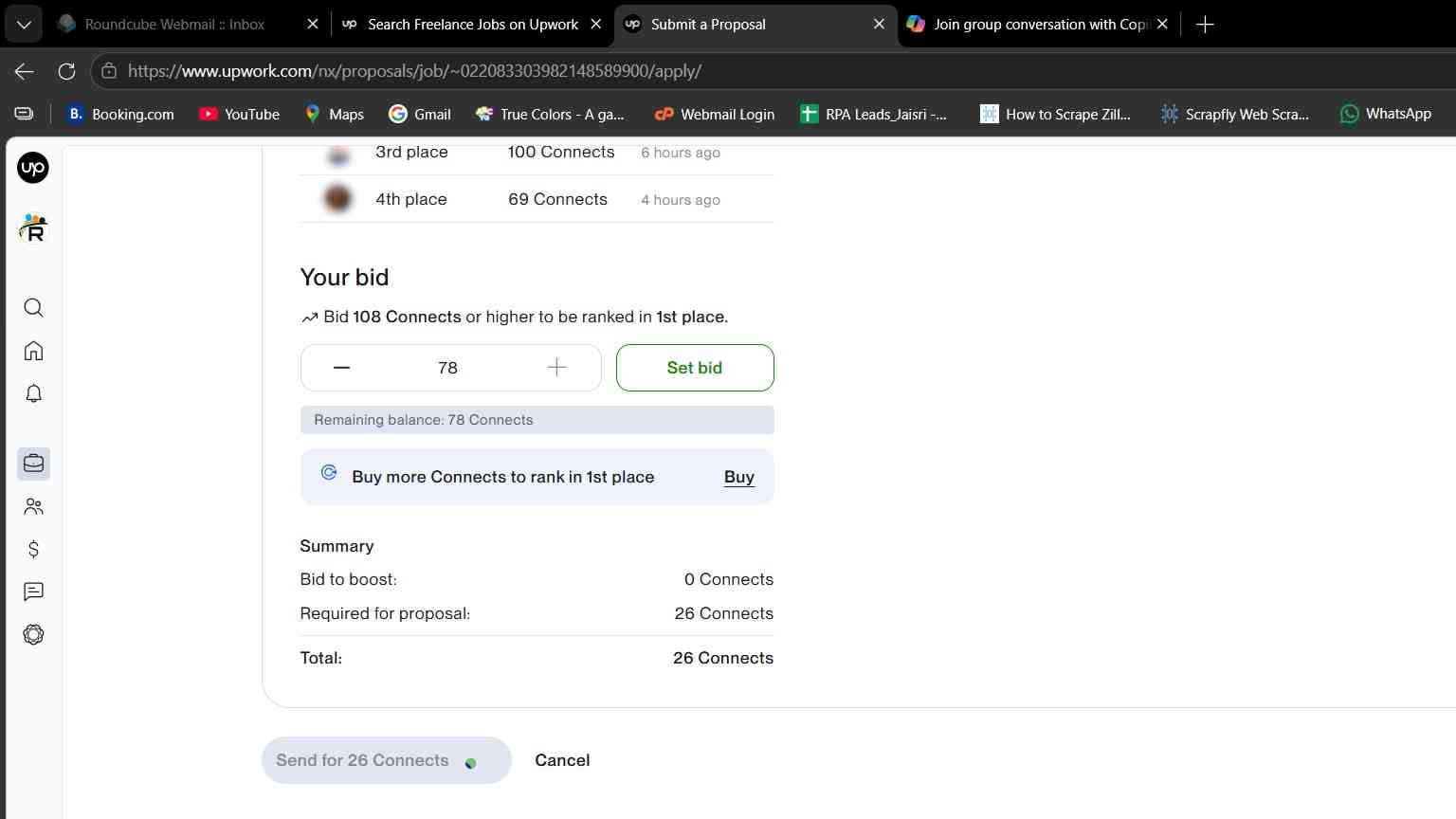Close the Join group conversation tab

1162,25
